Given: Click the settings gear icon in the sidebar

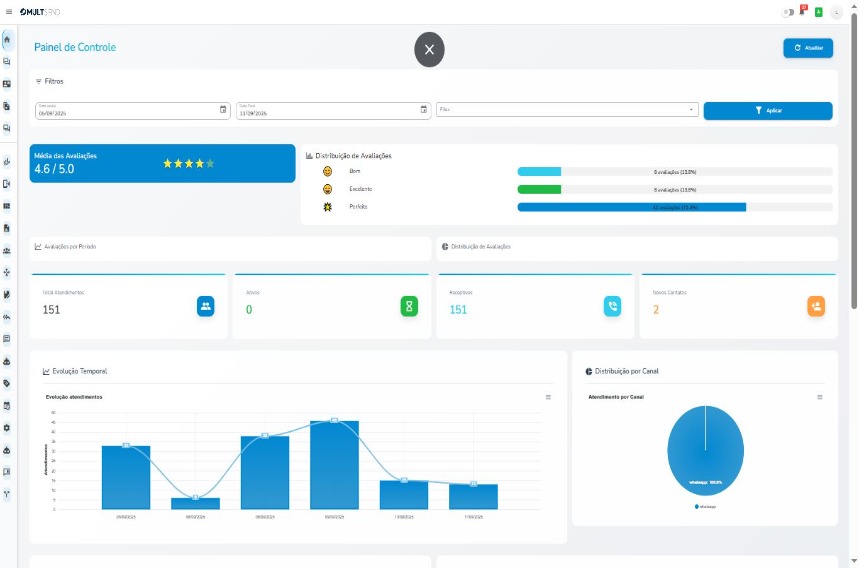Looking at the screenshot, I should pos(7,428).
